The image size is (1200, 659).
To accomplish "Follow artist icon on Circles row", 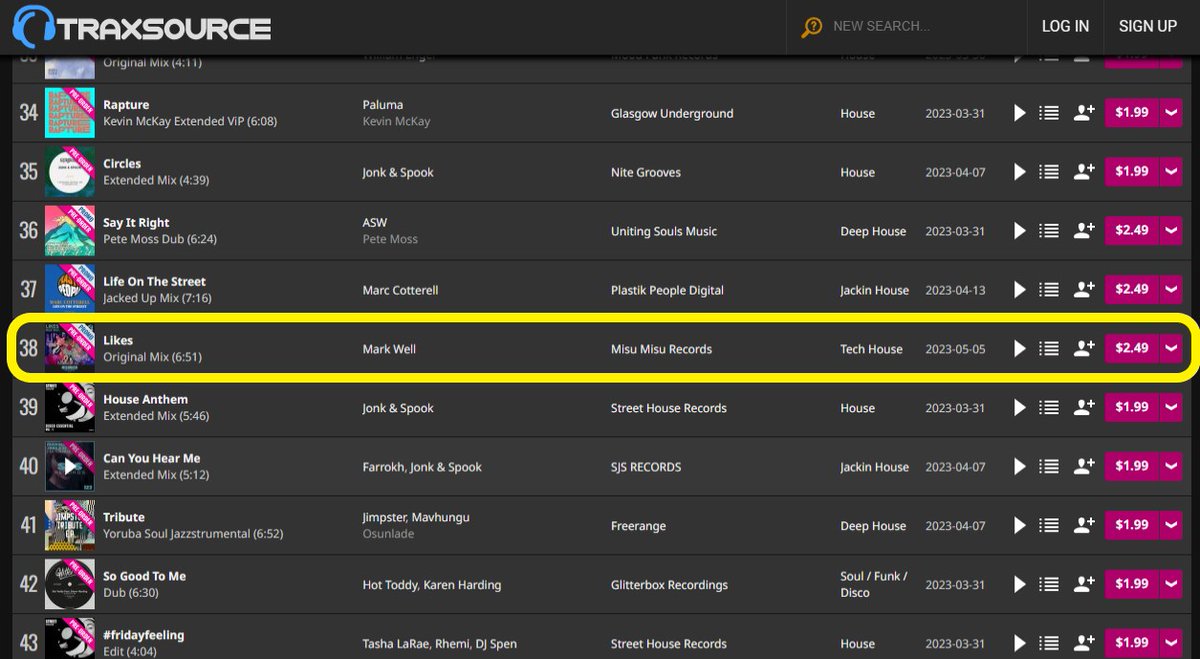I will point(1084,172).
